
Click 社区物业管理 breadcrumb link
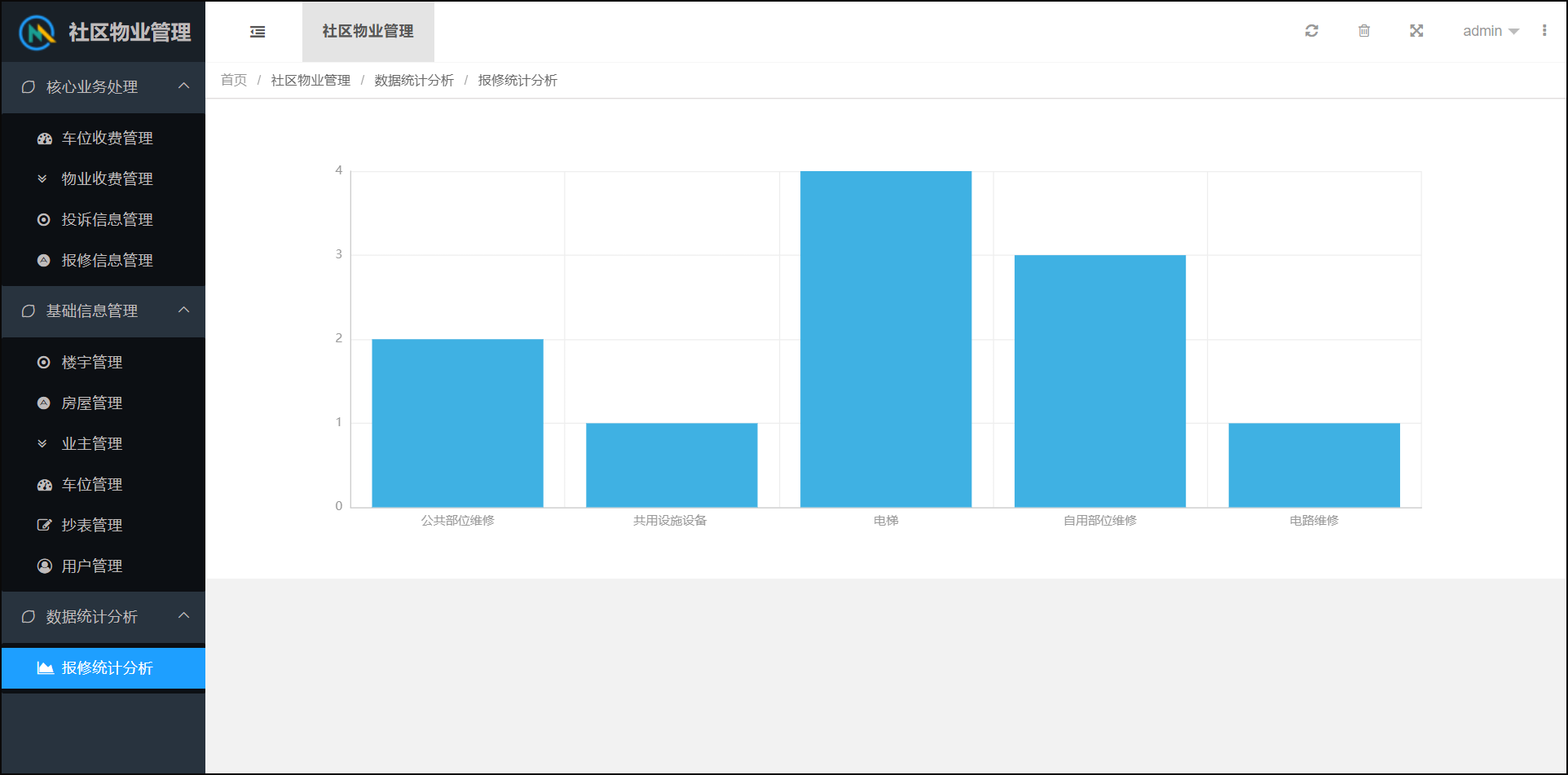point(311,80)
